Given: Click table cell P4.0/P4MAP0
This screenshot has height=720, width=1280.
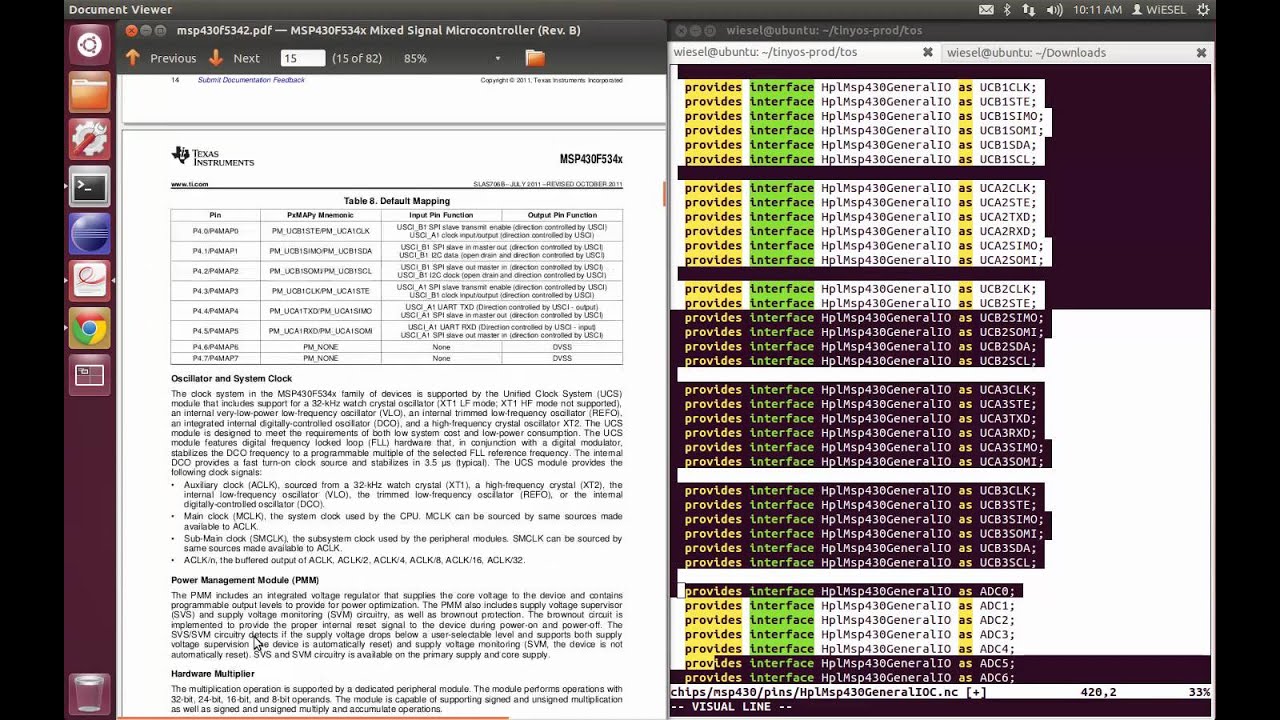Looking at the screenshot, I should (x=215, y=231).
